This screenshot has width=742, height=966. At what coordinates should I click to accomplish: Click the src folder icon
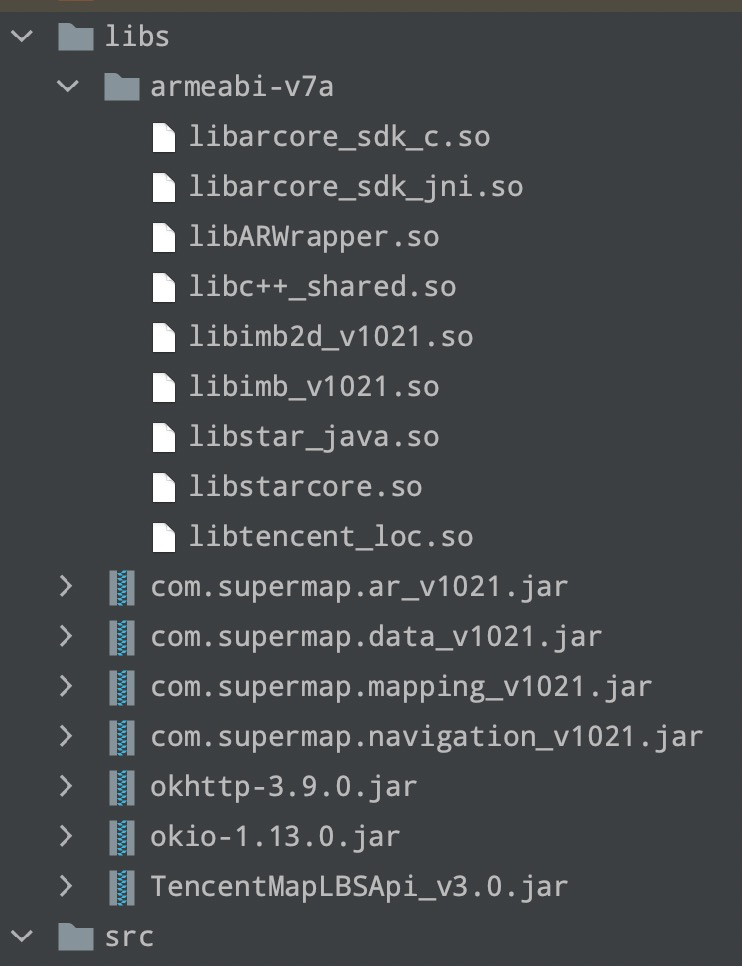coord(75,936)
